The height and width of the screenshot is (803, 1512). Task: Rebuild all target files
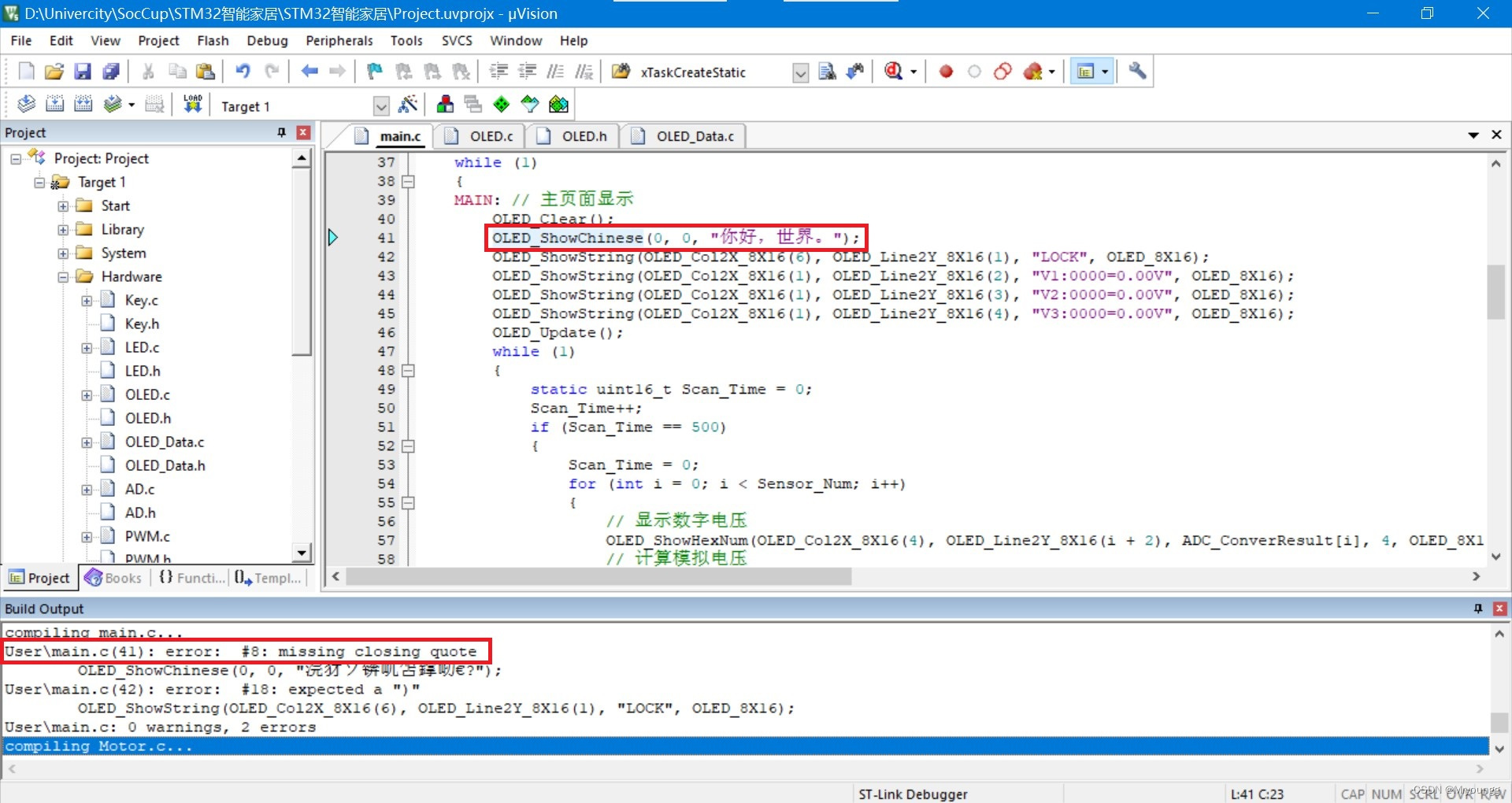83,103
